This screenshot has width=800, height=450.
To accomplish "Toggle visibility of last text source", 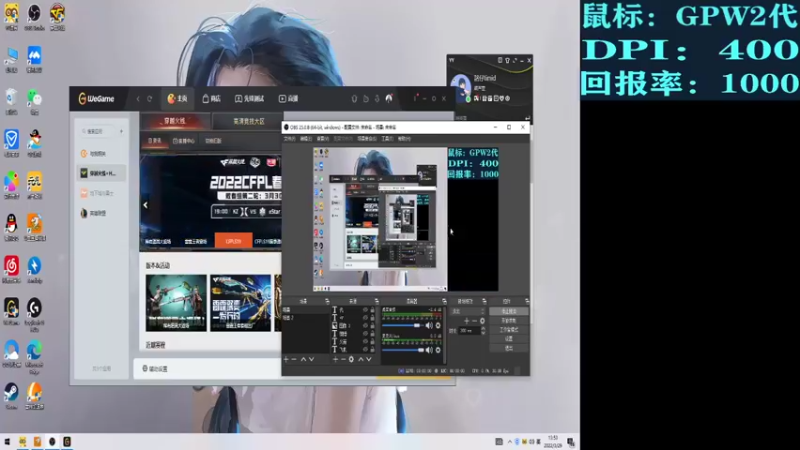I will pyautogui.click(x=365, y=349).
